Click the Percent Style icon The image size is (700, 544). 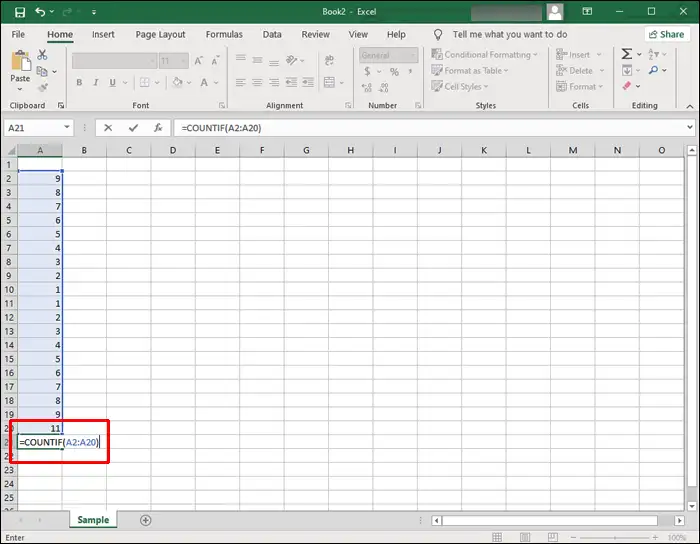394,72
